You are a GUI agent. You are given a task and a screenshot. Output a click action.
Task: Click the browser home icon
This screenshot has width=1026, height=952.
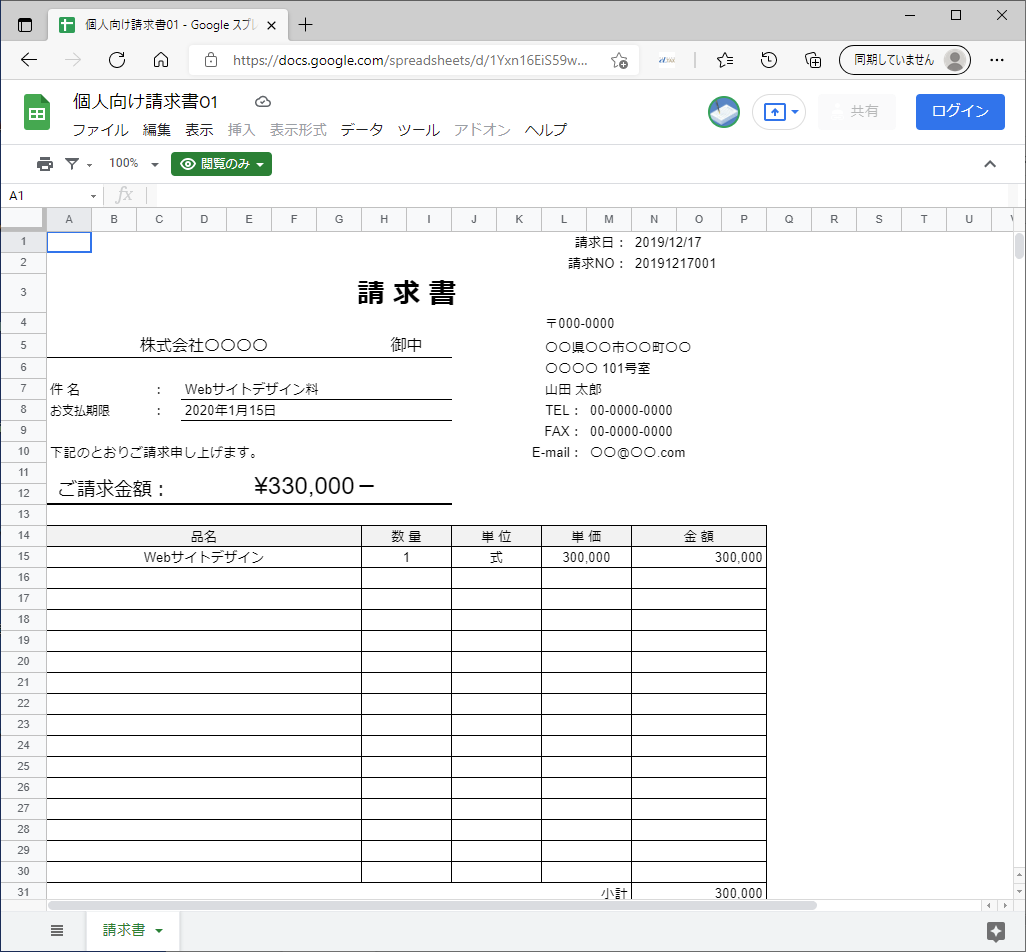(x=160, y=60)
